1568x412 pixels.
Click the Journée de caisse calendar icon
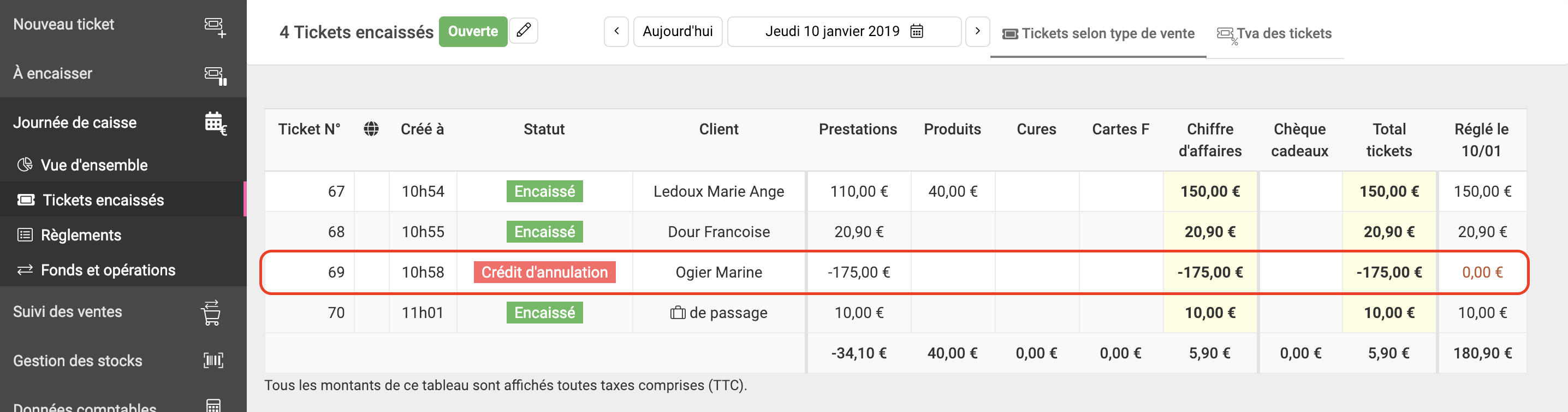(x=215, y=123)
